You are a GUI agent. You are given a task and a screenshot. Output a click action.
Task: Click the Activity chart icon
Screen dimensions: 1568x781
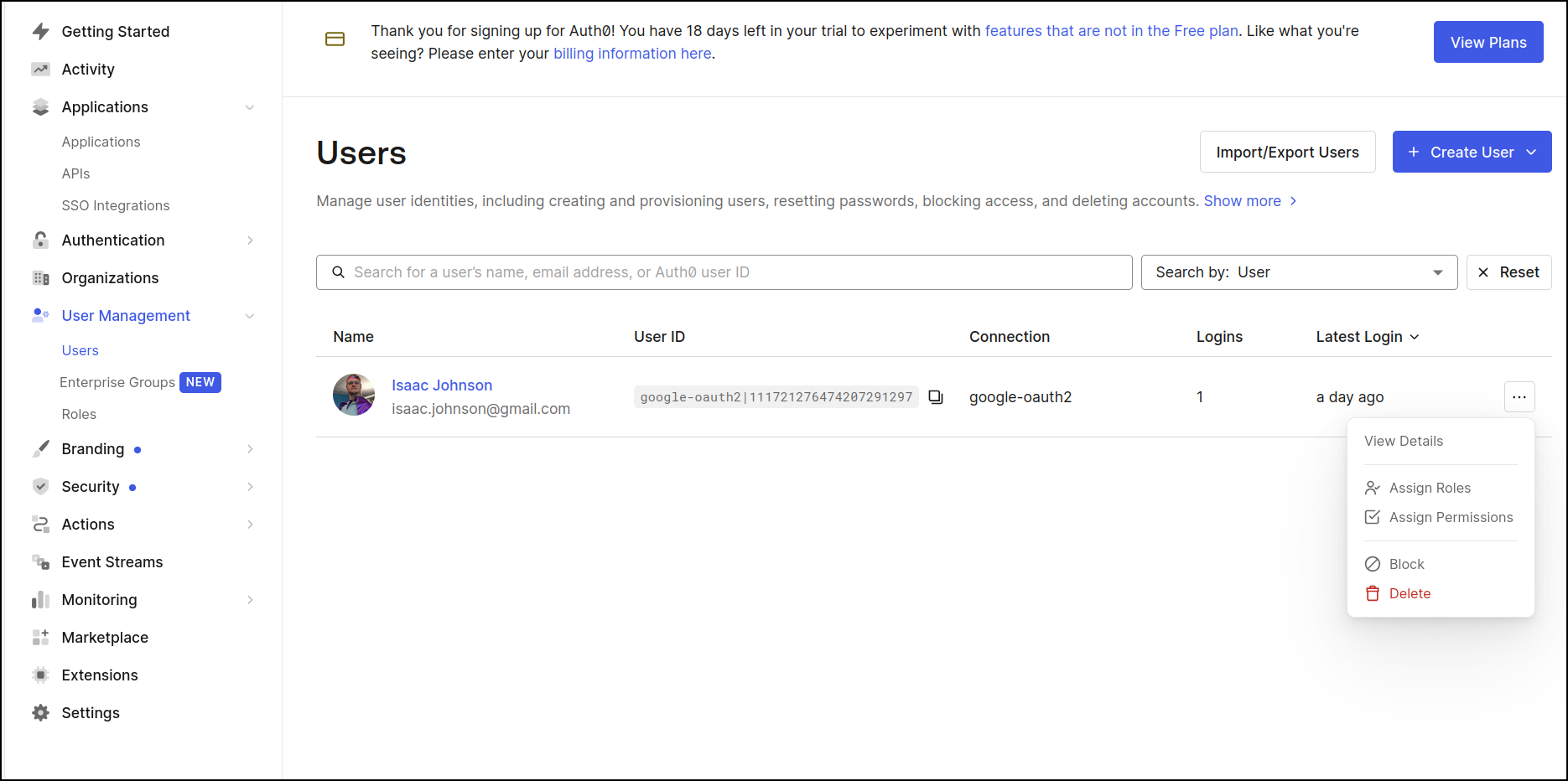click(x=40, y=70)
